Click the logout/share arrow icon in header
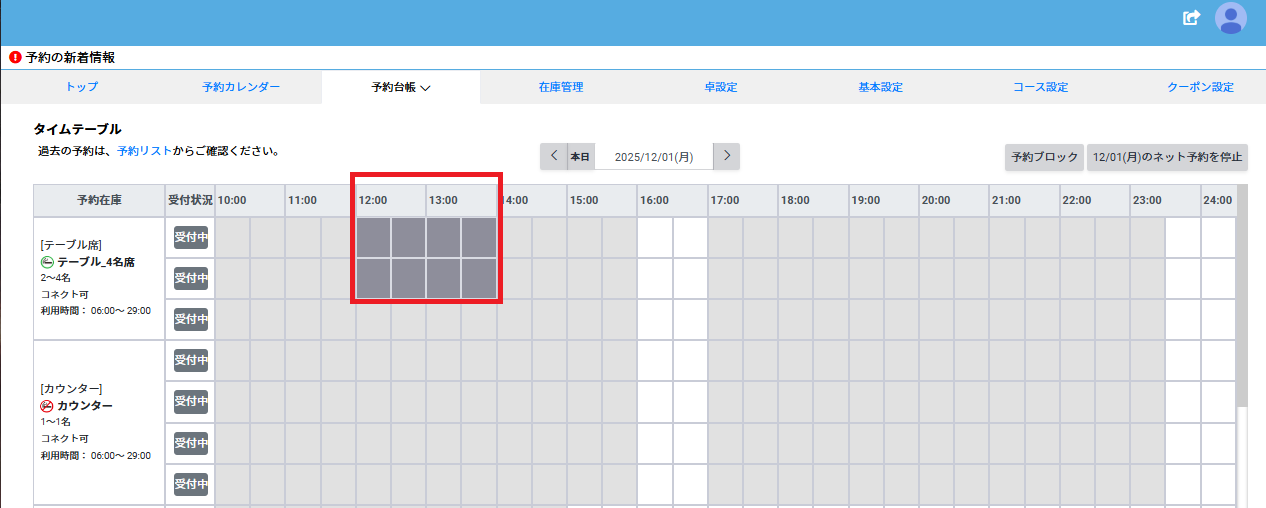The height and width of the screenshot is (508, 1266). pyautogui.click(x=1191, y=18)
